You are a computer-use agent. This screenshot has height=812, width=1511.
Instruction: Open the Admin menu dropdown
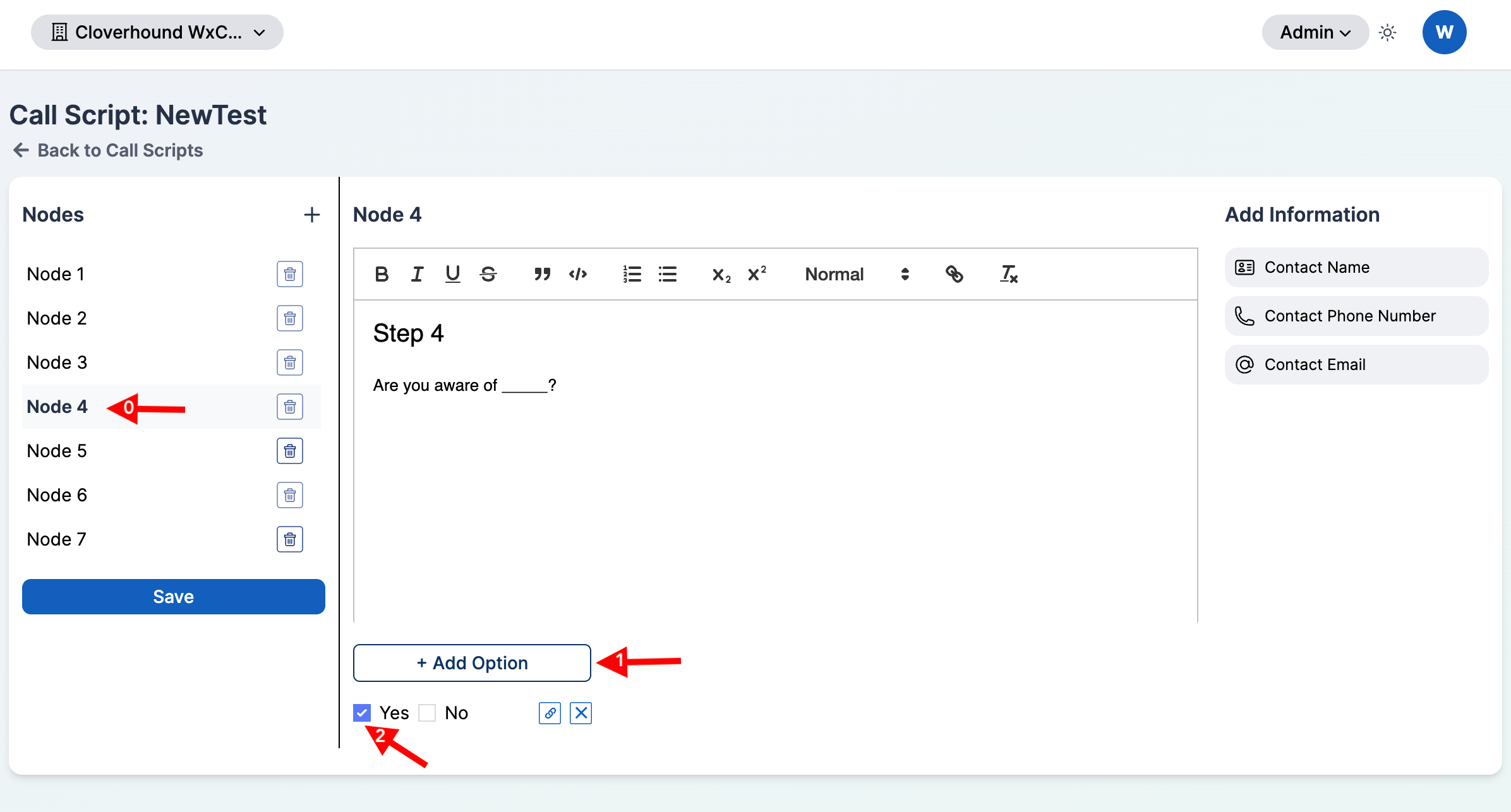click(1315, 32)
